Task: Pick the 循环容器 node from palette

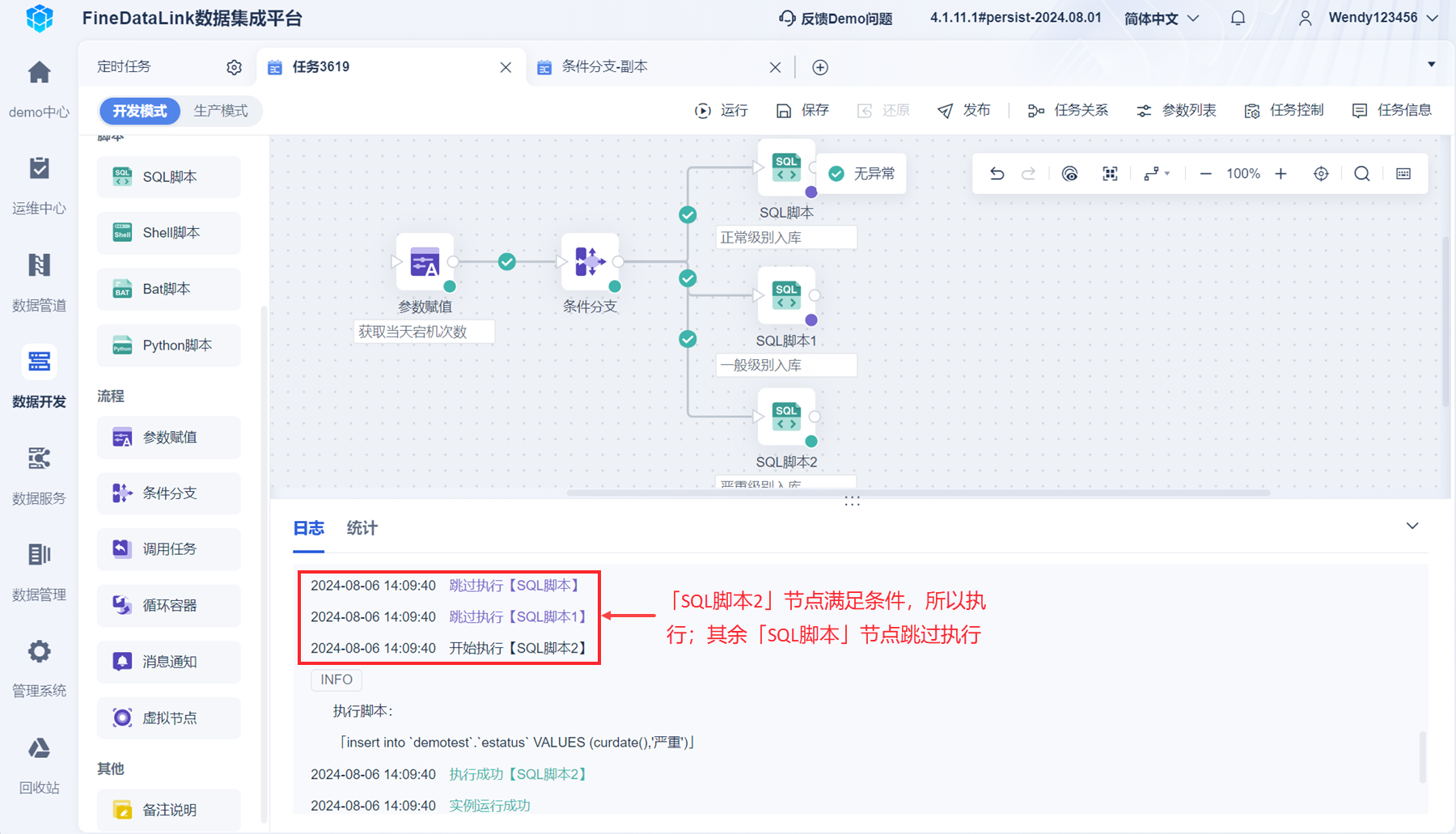Action: pyautogui.click(x=169, y=606)
